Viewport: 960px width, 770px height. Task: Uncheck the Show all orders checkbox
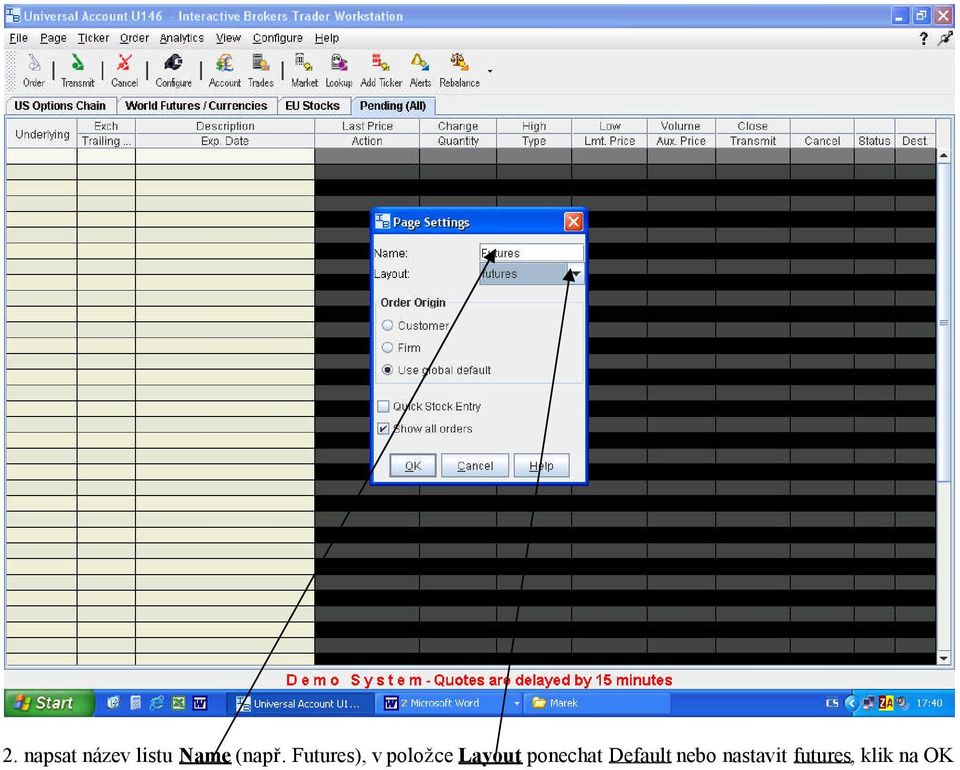tap(383, 428)
